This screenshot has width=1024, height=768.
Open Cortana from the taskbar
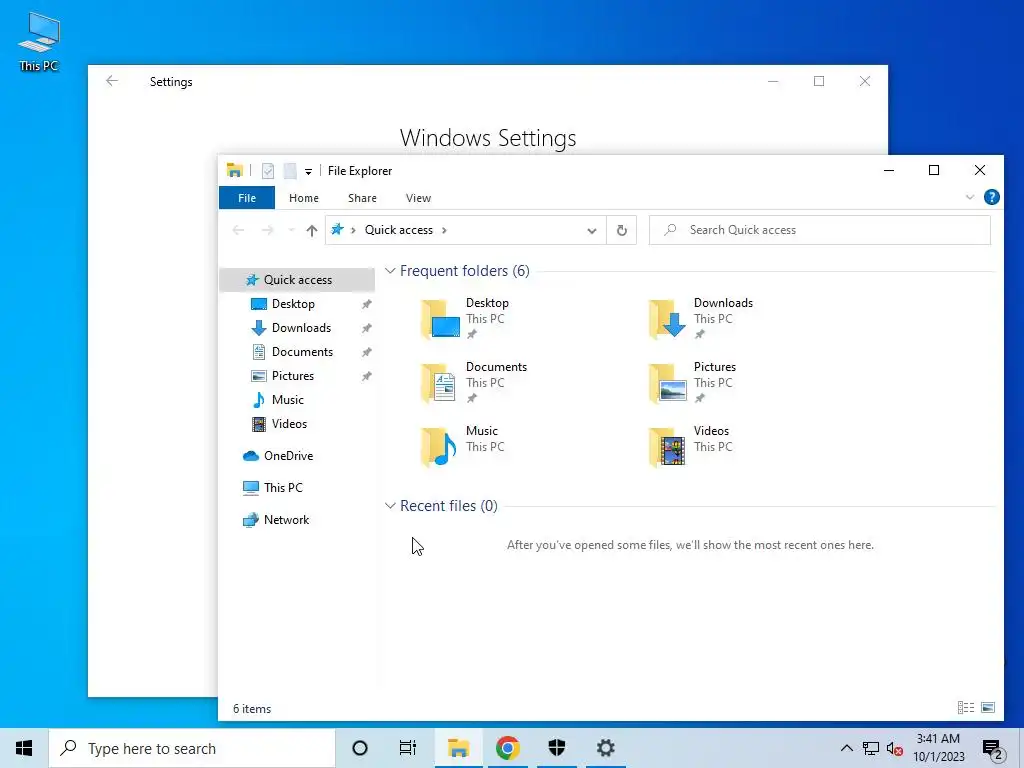[x=360, y=748]
